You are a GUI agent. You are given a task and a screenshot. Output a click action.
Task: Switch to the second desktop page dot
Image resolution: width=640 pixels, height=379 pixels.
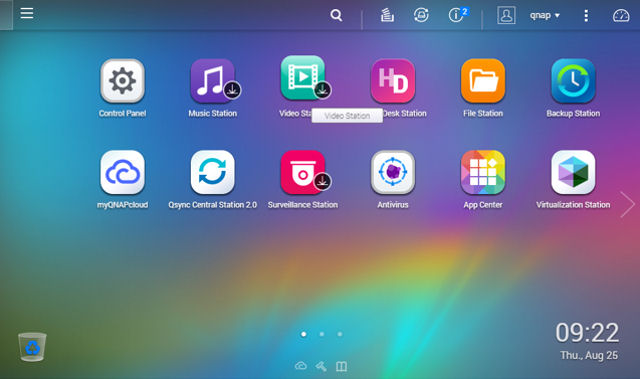[322, 334]
